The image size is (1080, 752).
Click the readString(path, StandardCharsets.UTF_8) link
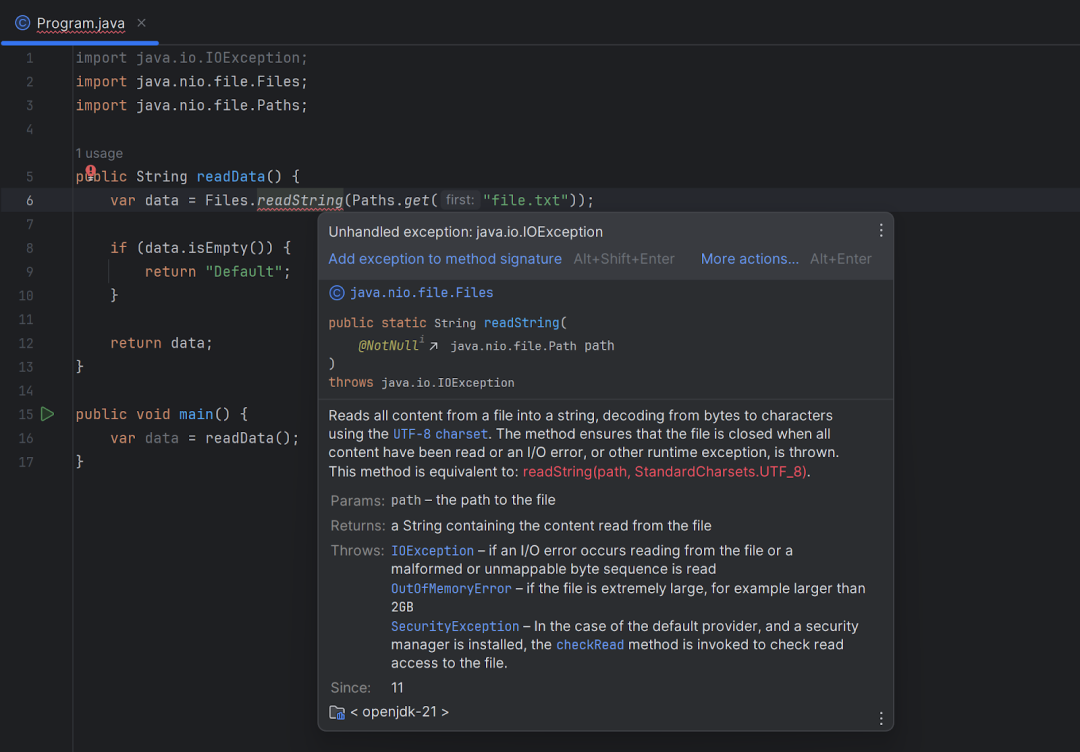pos(664,472)
